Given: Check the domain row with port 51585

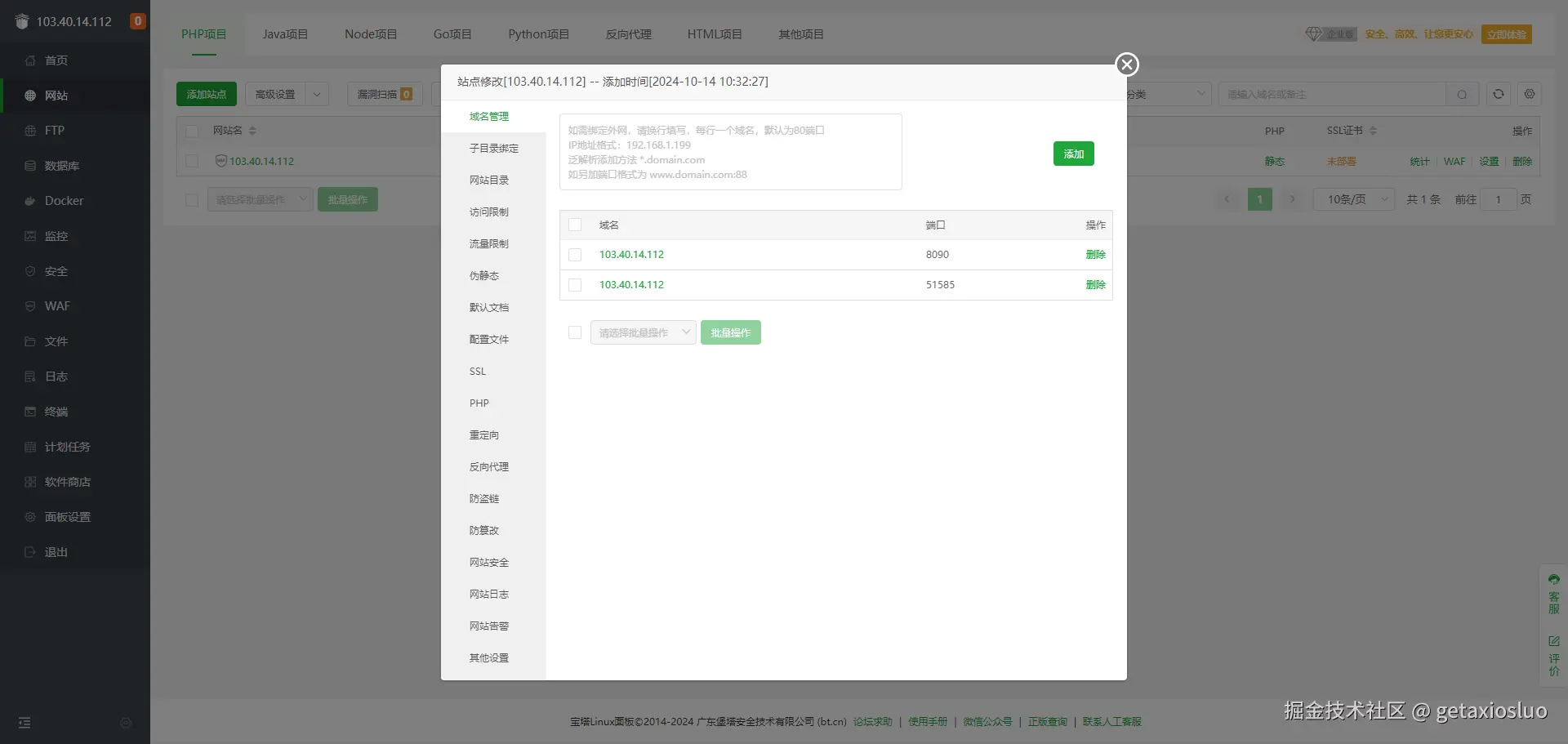Looking at the screenshot, I should coord(575,285).
